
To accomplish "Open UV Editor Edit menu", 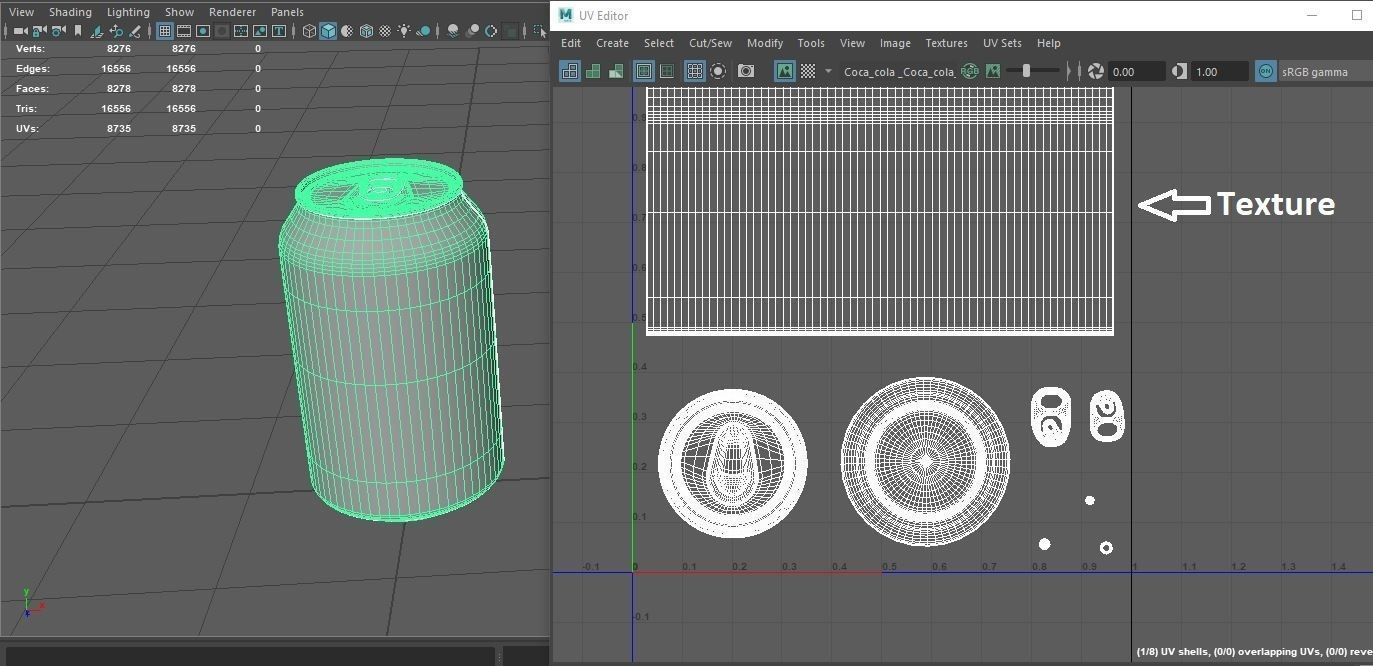I will pos(571,43).
